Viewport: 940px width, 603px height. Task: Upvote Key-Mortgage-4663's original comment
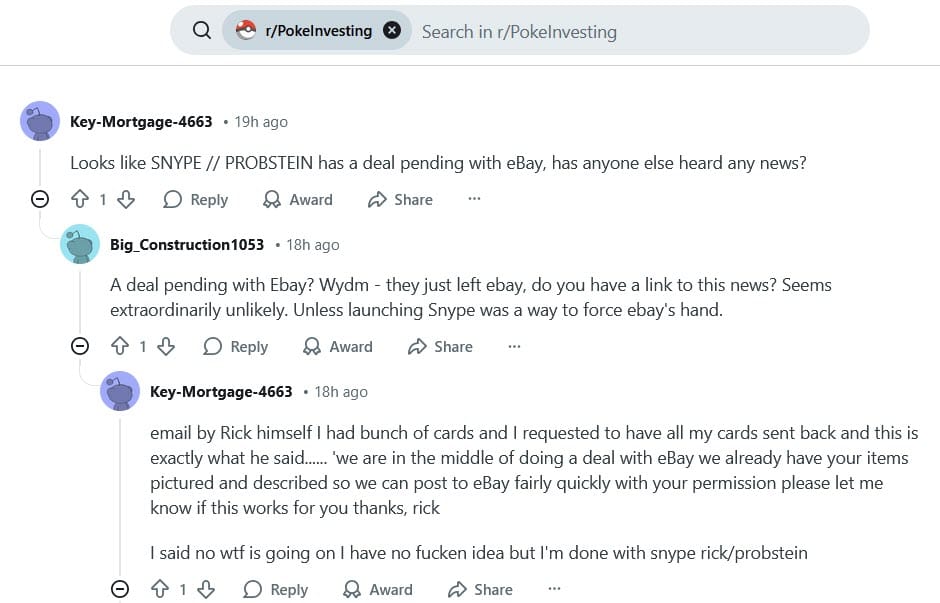[80, 199]
